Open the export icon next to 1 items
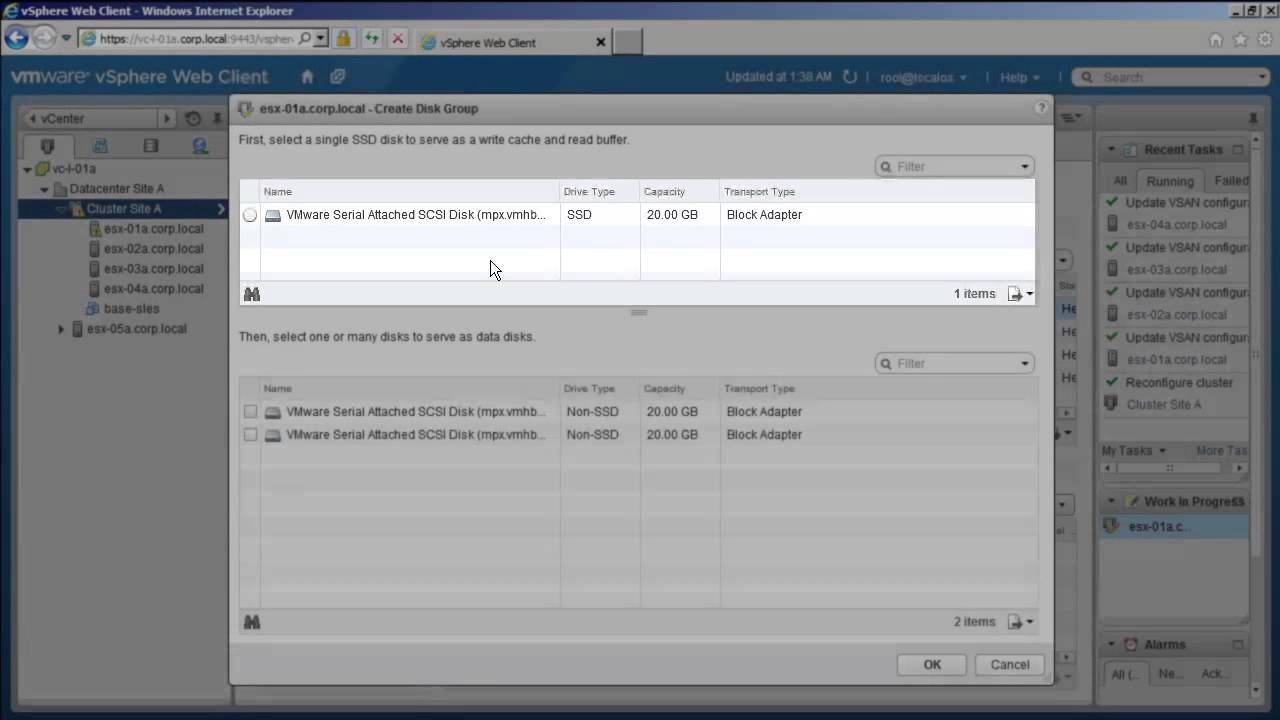This screenshot has width=1280, height=720. (x=1020, y=294)
